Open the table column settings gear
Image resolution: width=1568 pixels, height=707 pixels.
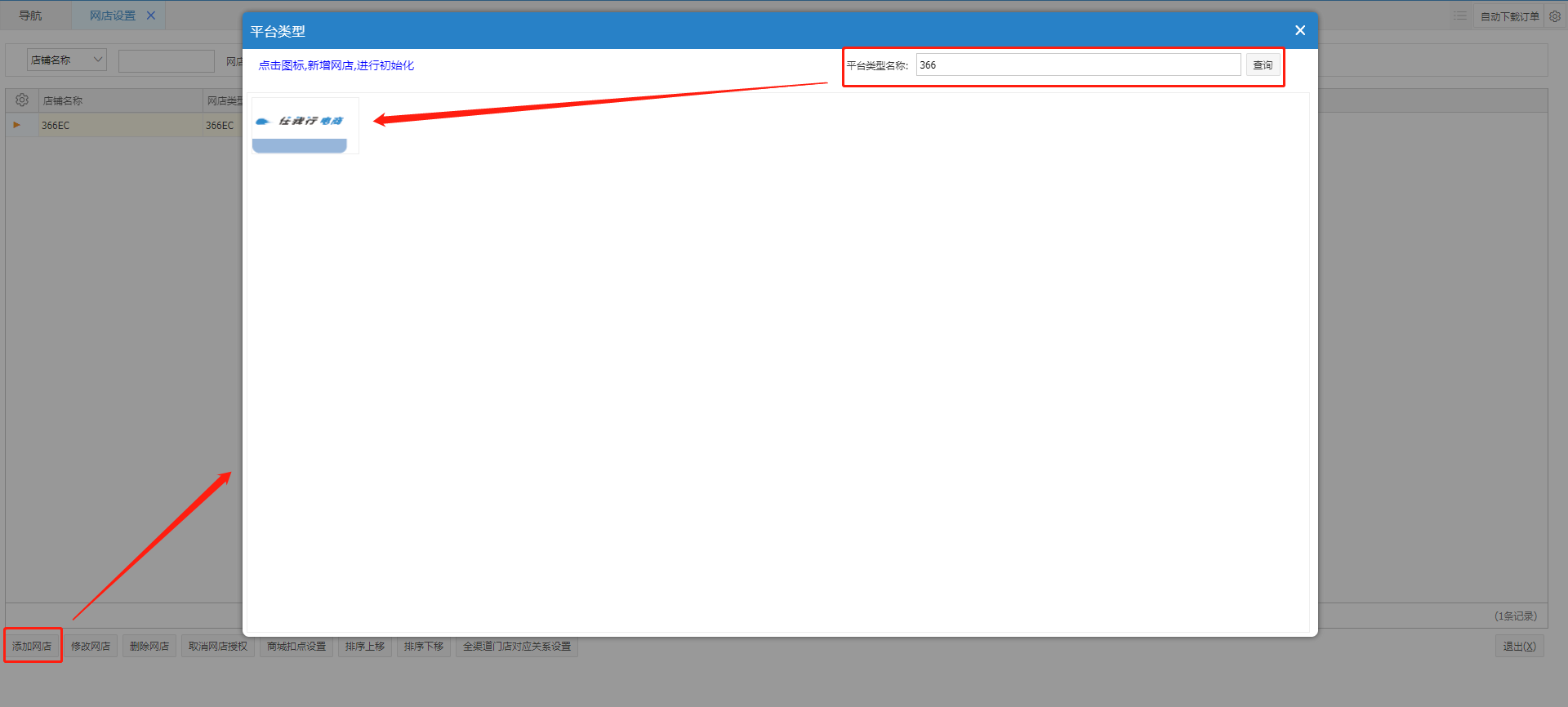pyautogui.click(x=22, y=100)
